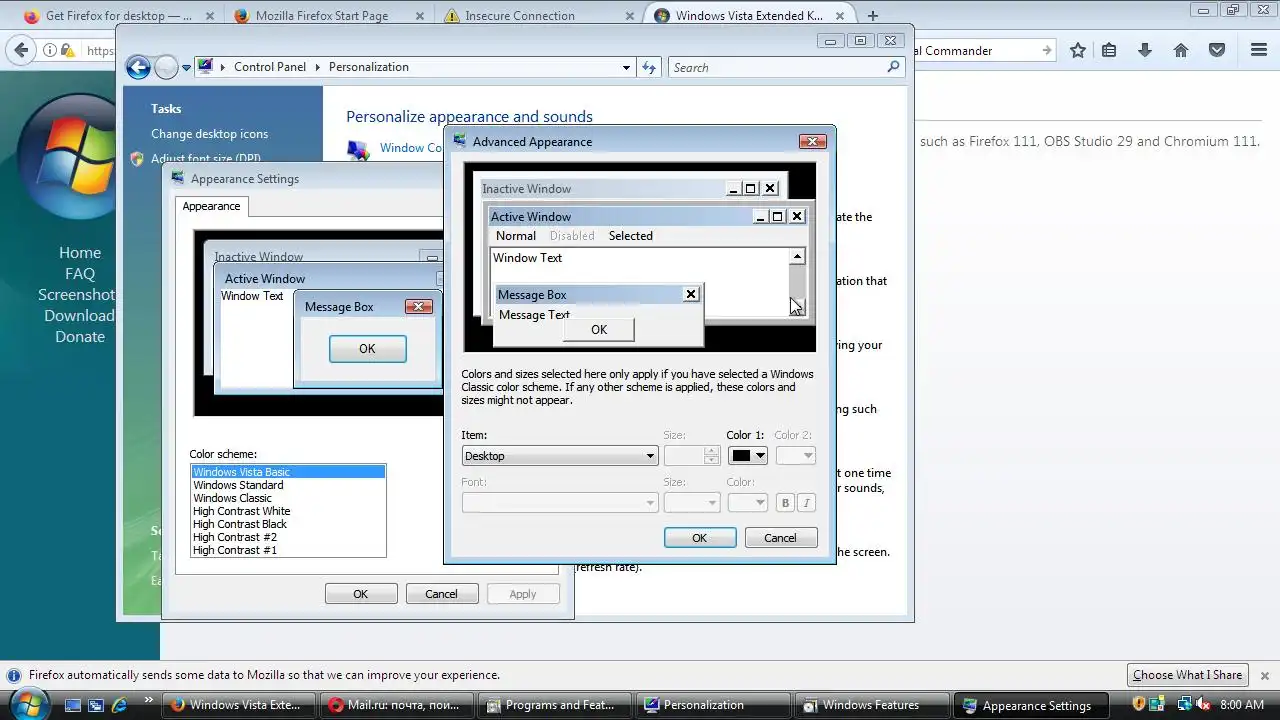Viewport: 1280px width, 720px height.
Task: Click site info icon in Firefox address bar
Action: point(50,50)
